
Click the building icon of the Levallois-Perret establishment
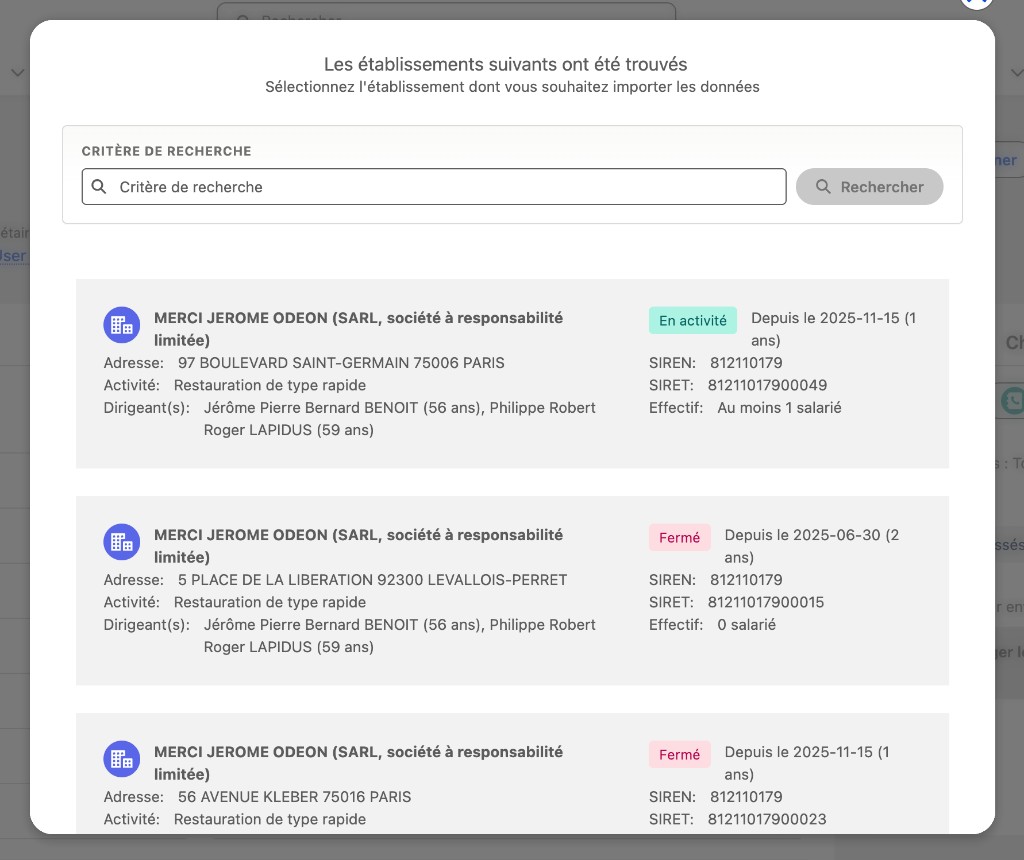click(121, 542)
